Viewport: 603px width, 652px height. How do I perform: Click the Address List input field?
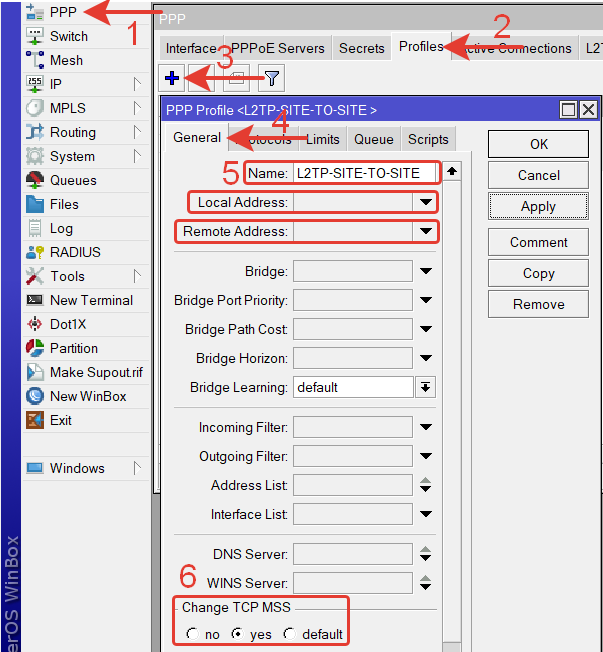click(353, 485)
